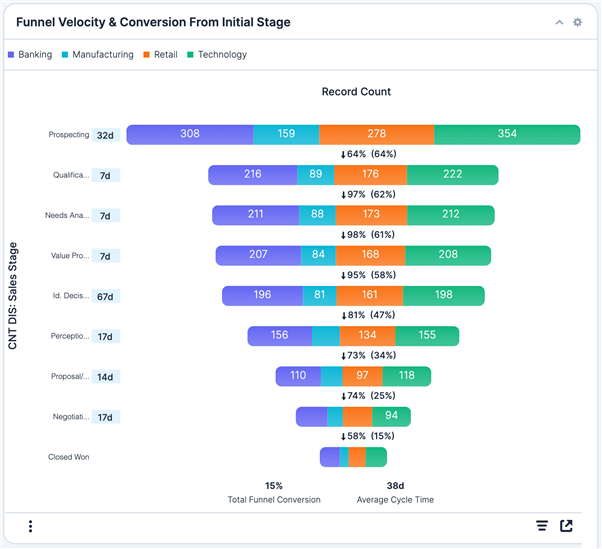Select the Closed Won stage label
This screenshot has height=549, width=602.
tap(69, 457)
